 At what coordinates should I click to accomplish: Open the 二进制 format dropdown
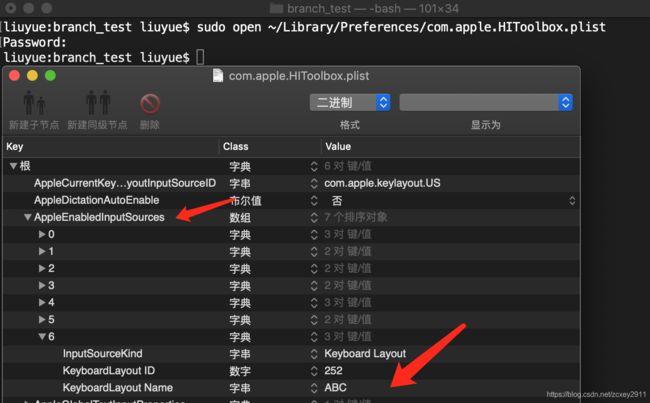pyautogui.click(x=350, y=102)
